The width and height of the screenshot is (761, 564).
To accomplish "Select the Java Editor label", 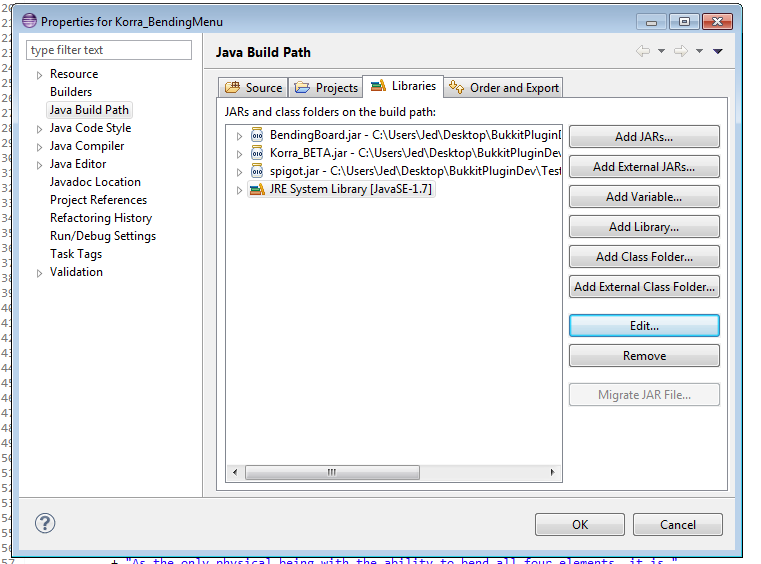I will [78, 164].
